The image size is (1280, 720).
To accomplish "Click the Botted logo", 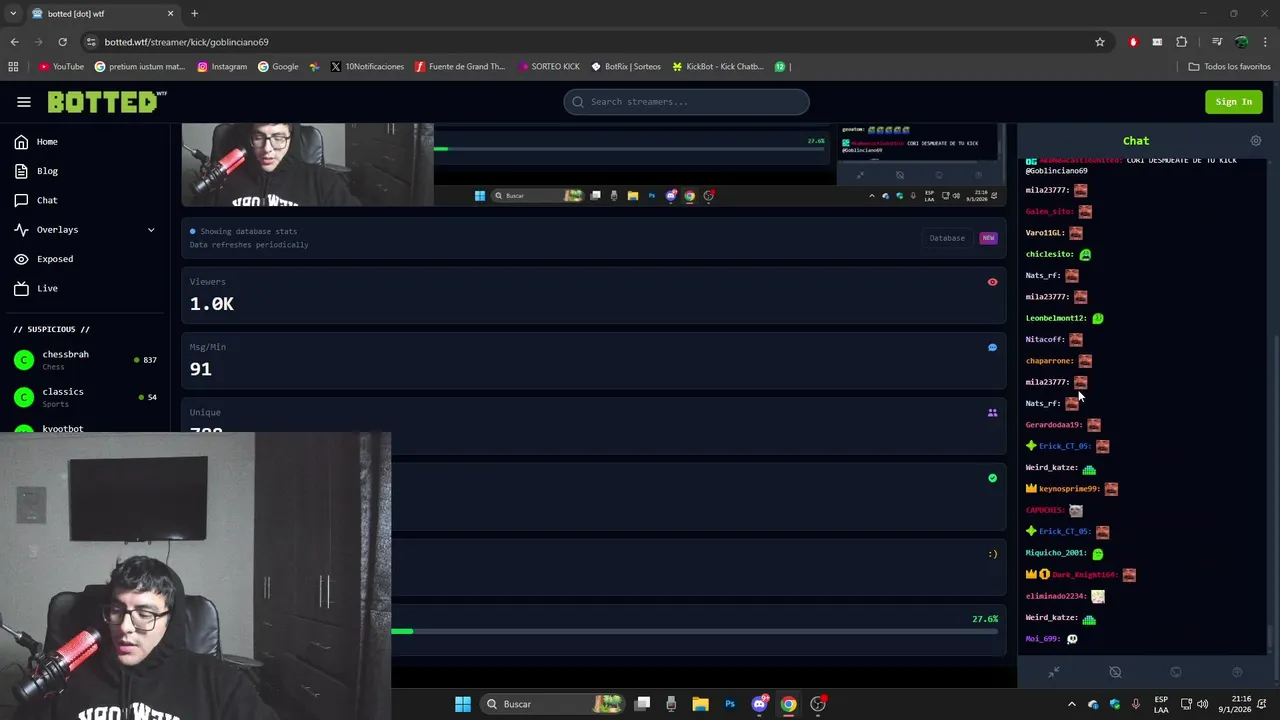I will tap(107, 102).
